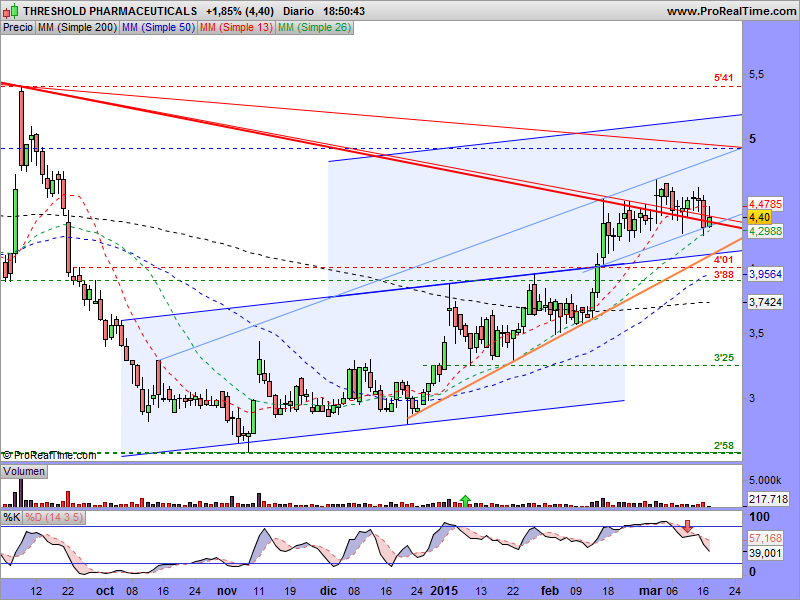Click the candlestick icon beside THRESHOLD PHARMACEUTICALS

[x=11, y=10]
